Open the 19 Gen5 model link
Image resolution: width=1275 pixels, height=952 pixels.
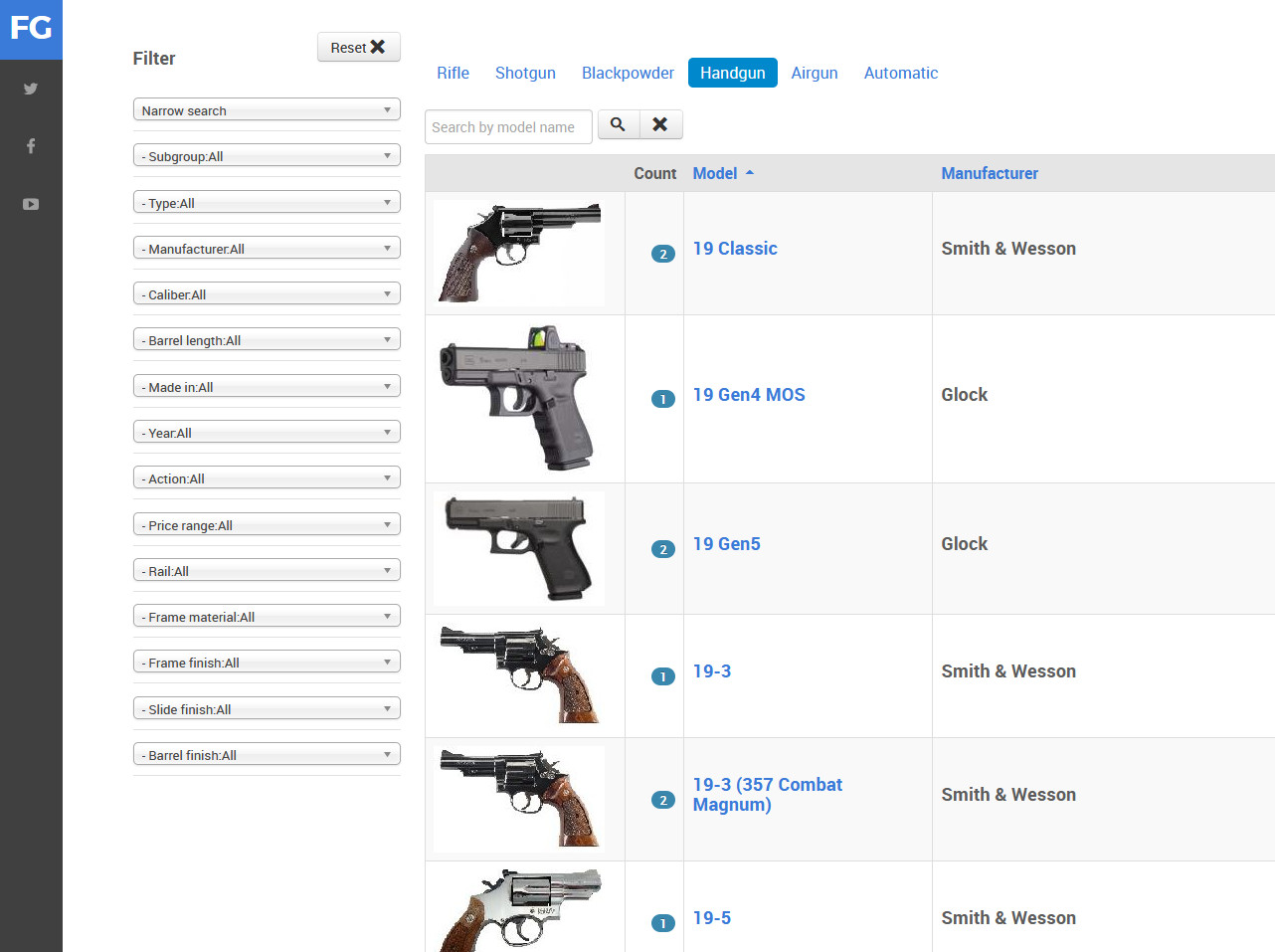(727, 544)
